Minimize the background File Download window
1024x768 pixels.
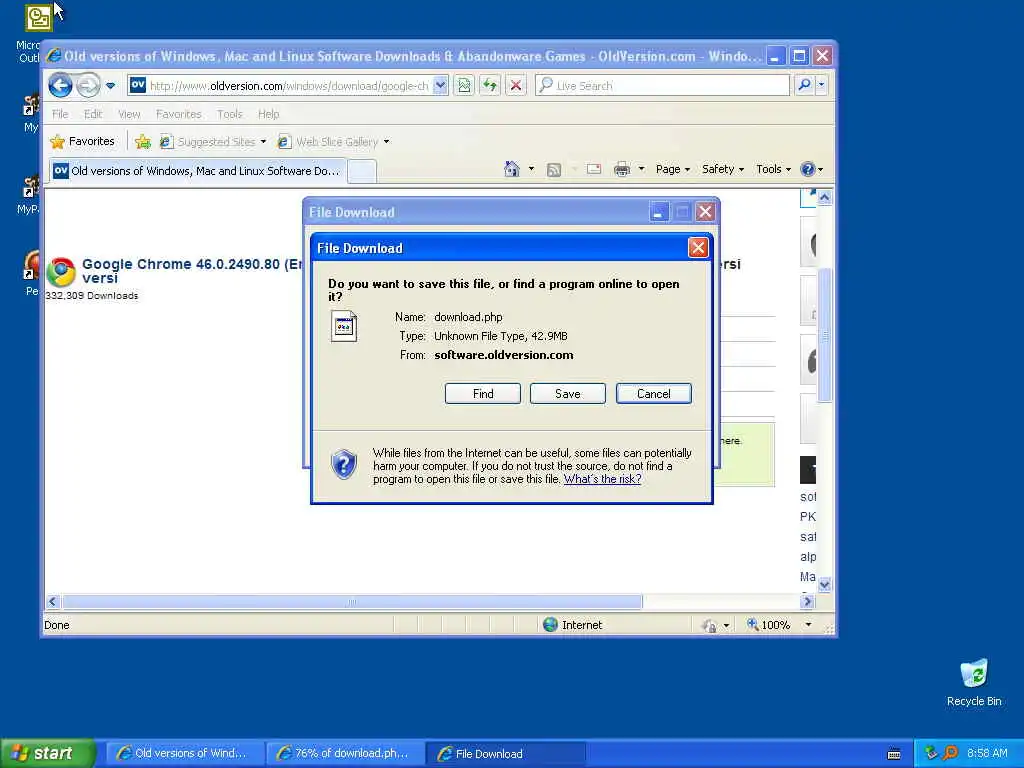click(x=658, y=212)
